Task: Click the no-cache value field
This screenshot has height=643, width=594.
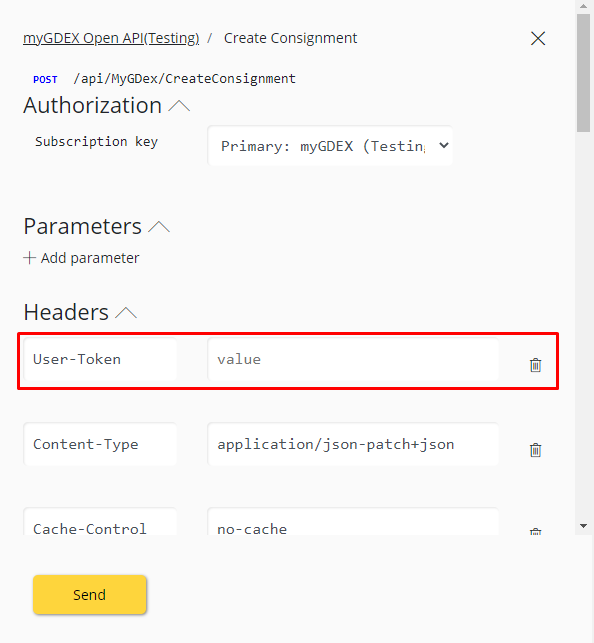Action: (353, 522)
